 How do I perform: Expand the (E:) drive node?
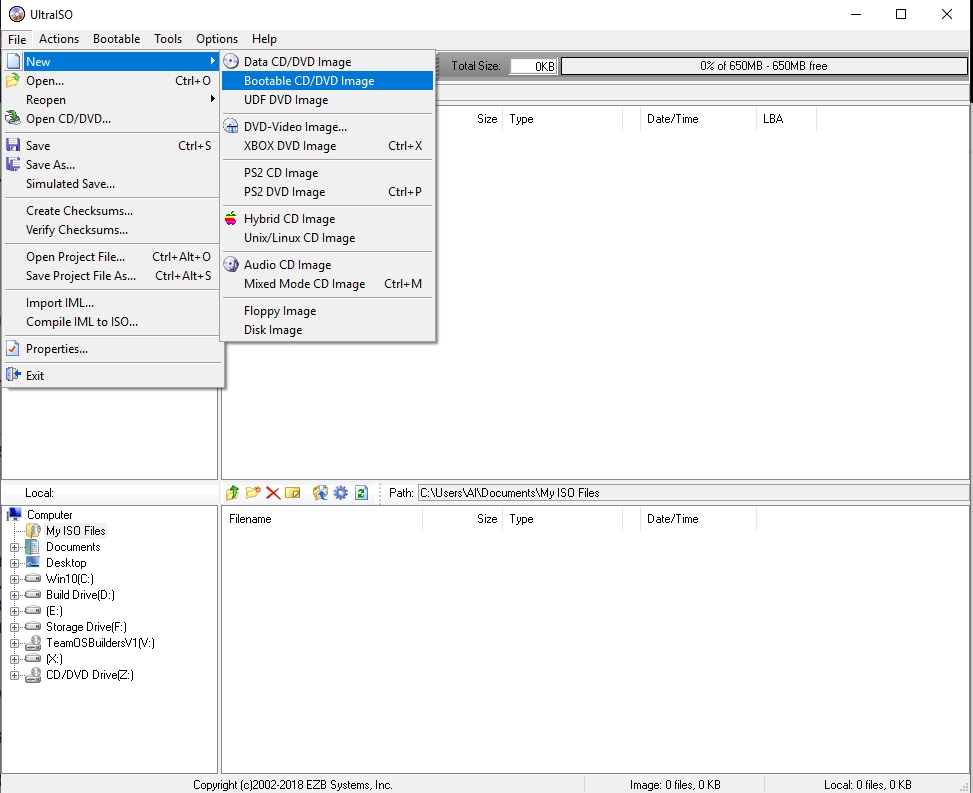pos(14,611)
